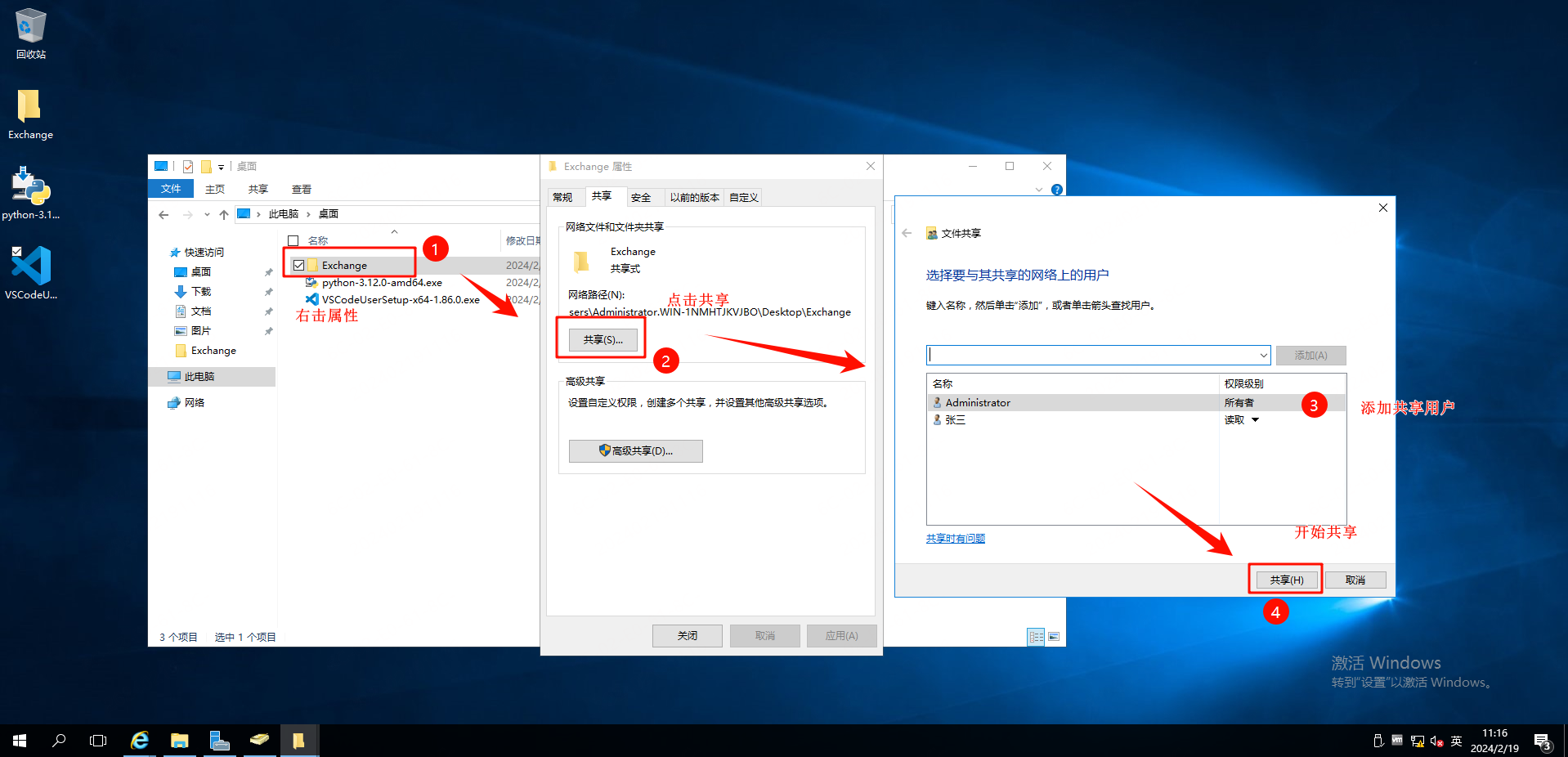
Task: Switch to the 安全 tab
Action: pyautogui.click(x=641, y=198)
